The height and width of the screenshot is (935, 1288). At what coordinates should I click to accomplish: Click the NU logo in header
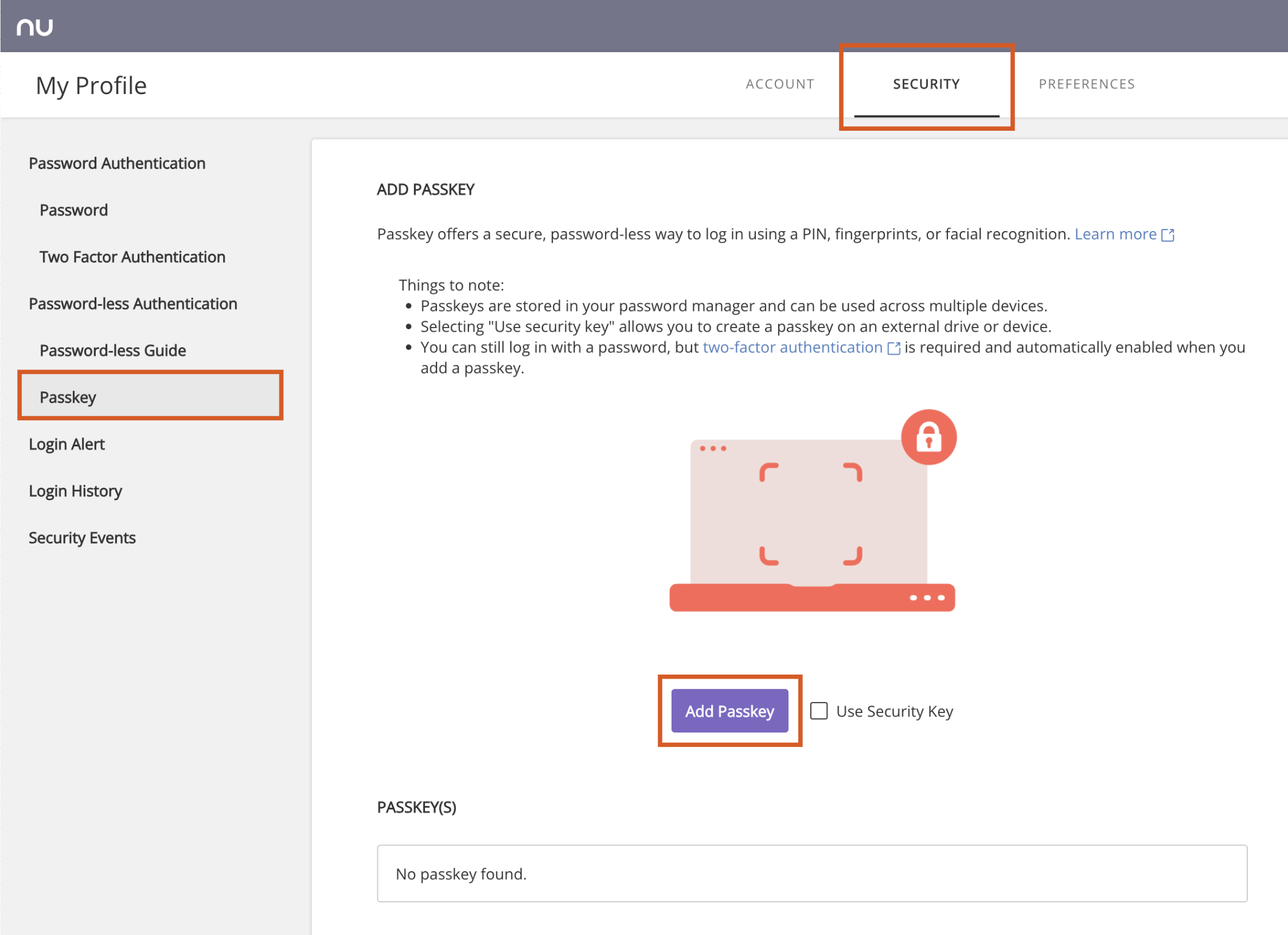[35, 26]
